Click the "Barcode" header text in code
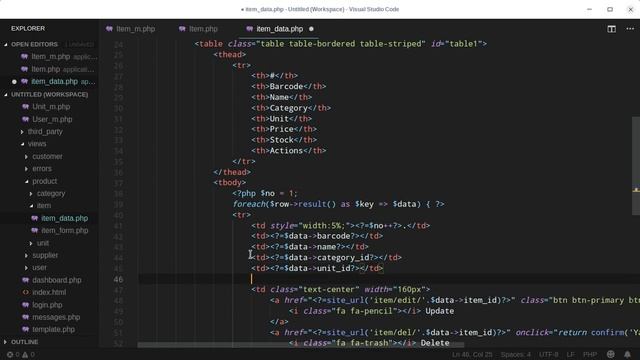 coord(286,87)
